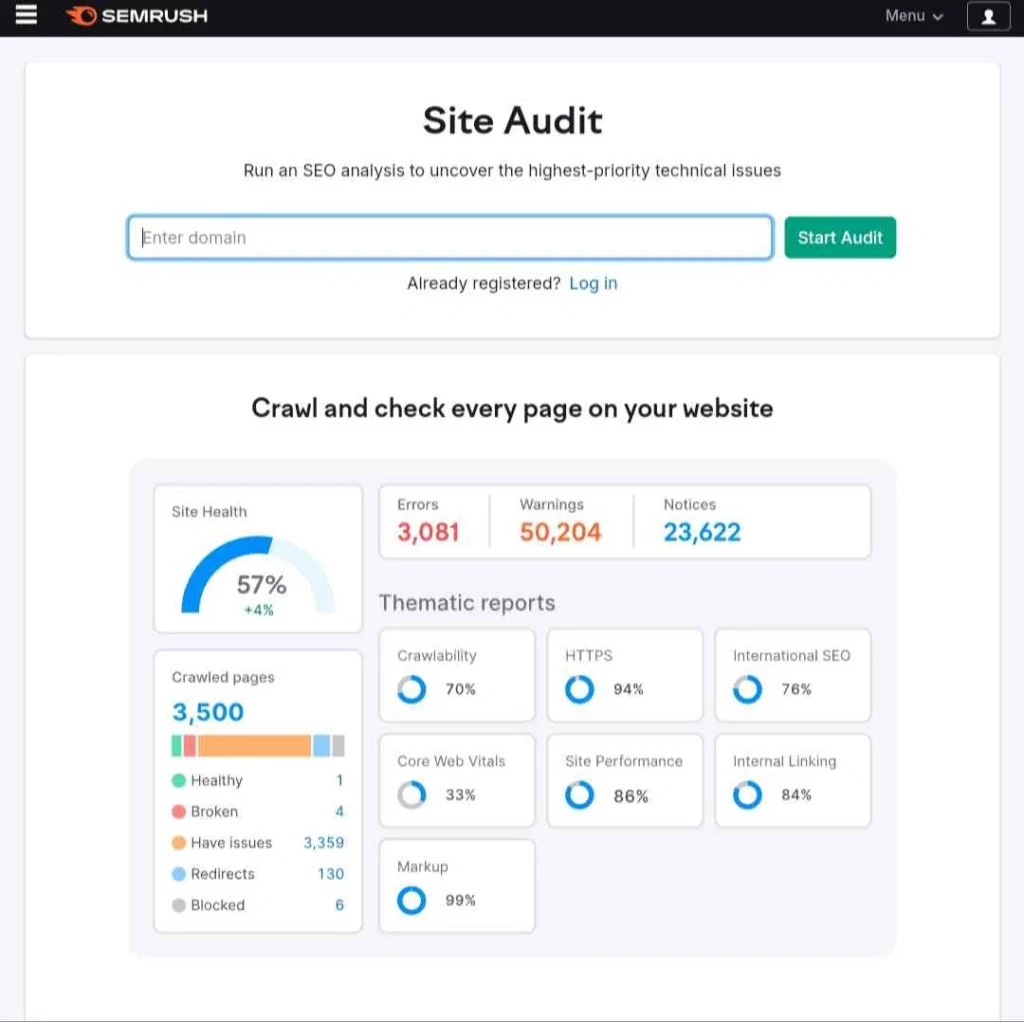Click the Redirects legend label
1024x1022 pixels.
click(223, 874)
